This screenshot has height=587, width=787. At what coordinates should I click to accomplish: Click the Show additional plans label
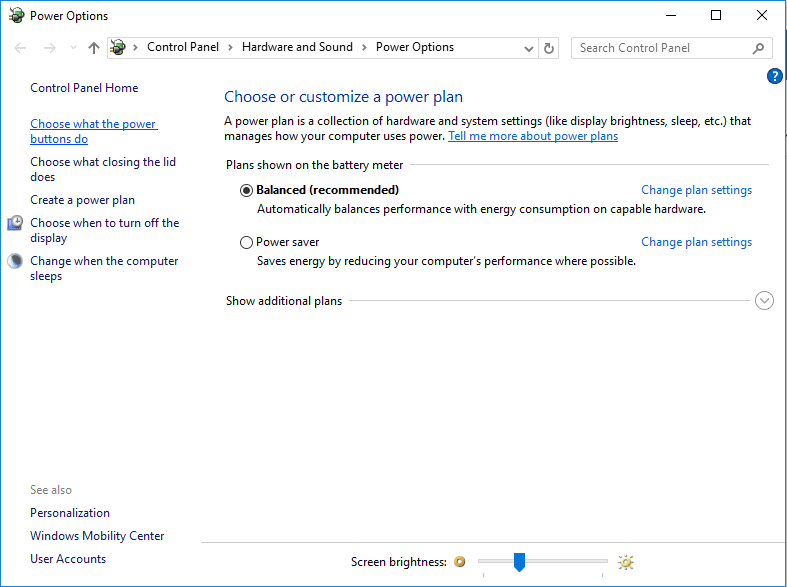(284, 301)
